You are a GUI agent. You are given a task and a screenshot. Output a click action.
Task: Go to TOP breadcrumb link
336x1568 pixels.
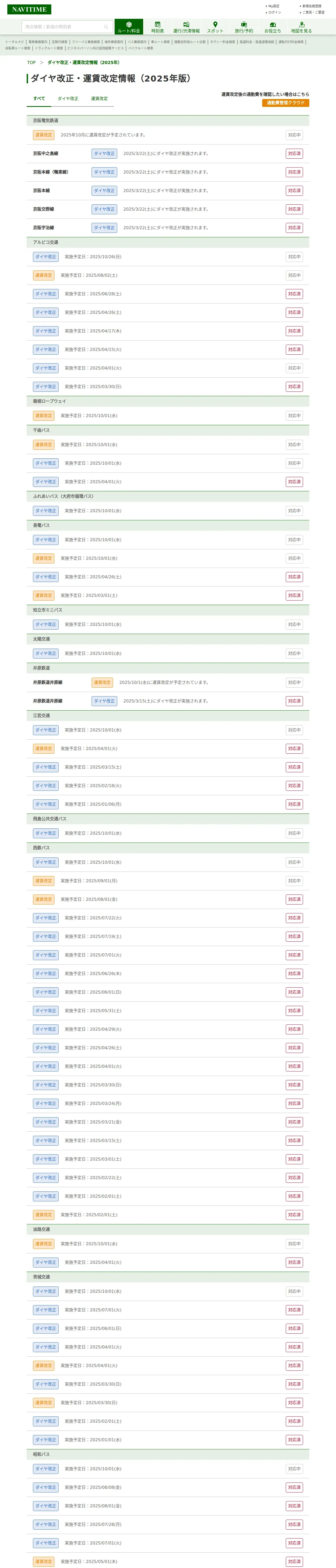coord(31,63)
